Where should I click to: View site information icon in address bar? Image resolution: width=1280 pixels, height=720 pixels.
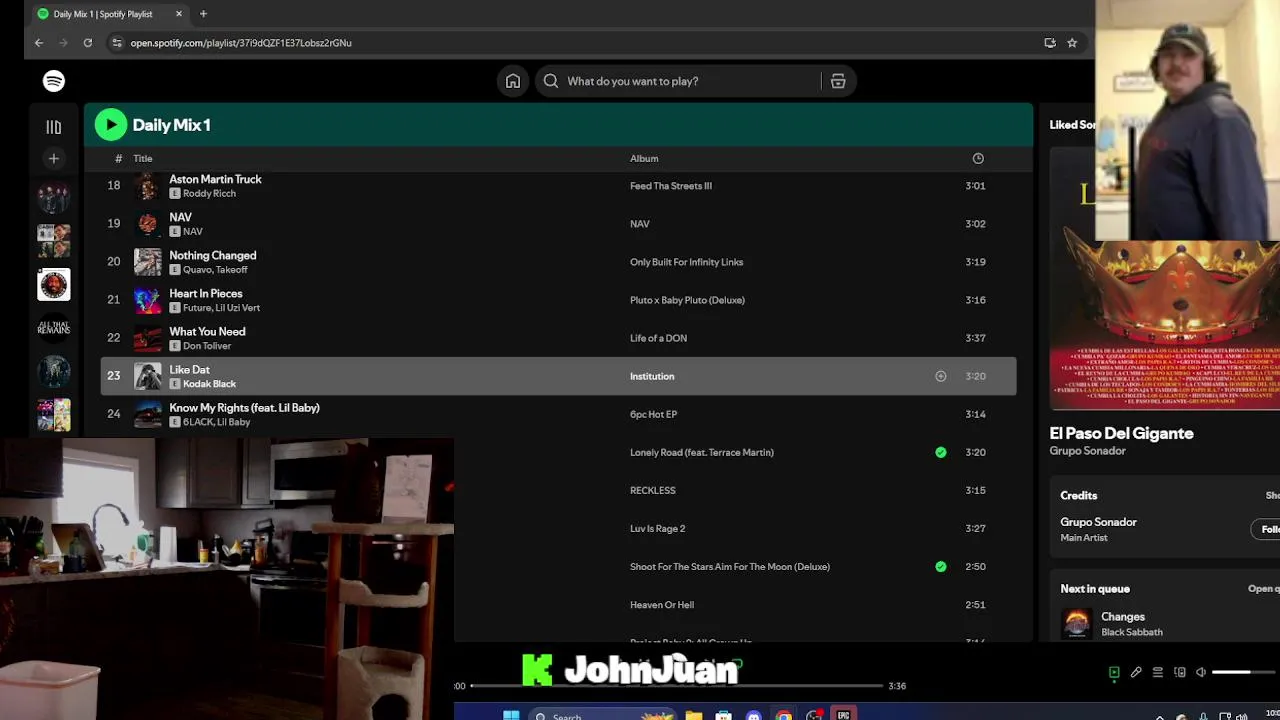click(x=117, y=43)
